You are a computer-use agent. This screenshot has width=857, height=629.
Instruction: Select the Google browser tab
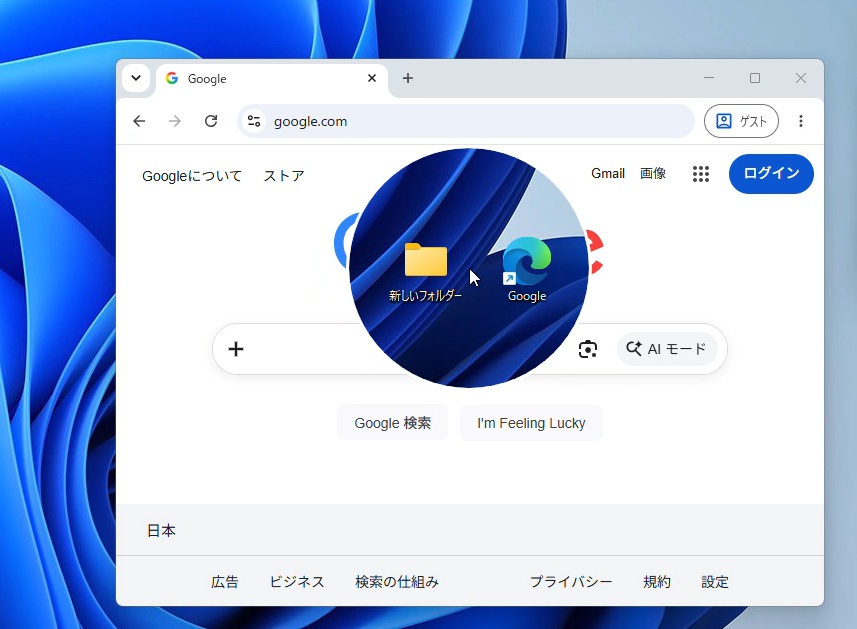272,79
